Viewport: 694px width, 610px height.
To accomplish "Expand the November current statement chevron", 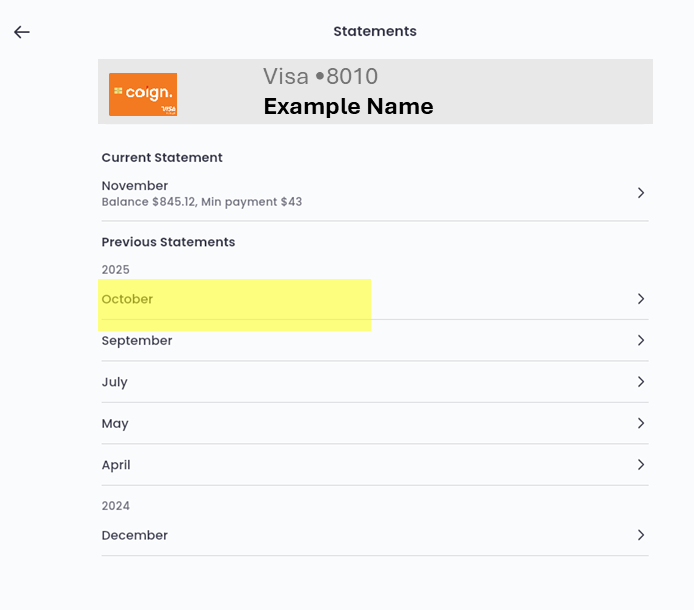I will pos(641,193).
